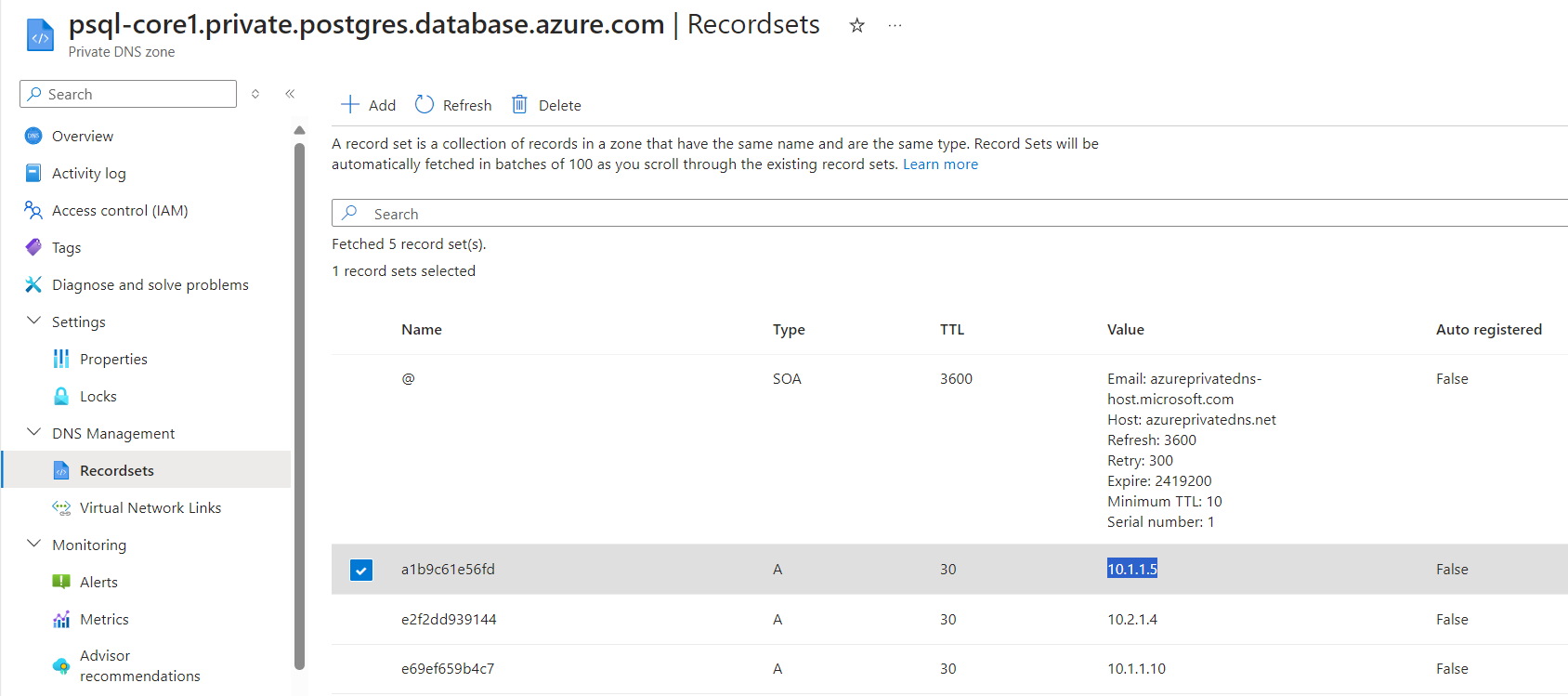Open Overview page
The image size is (1568, 696).
coord(83,136)
